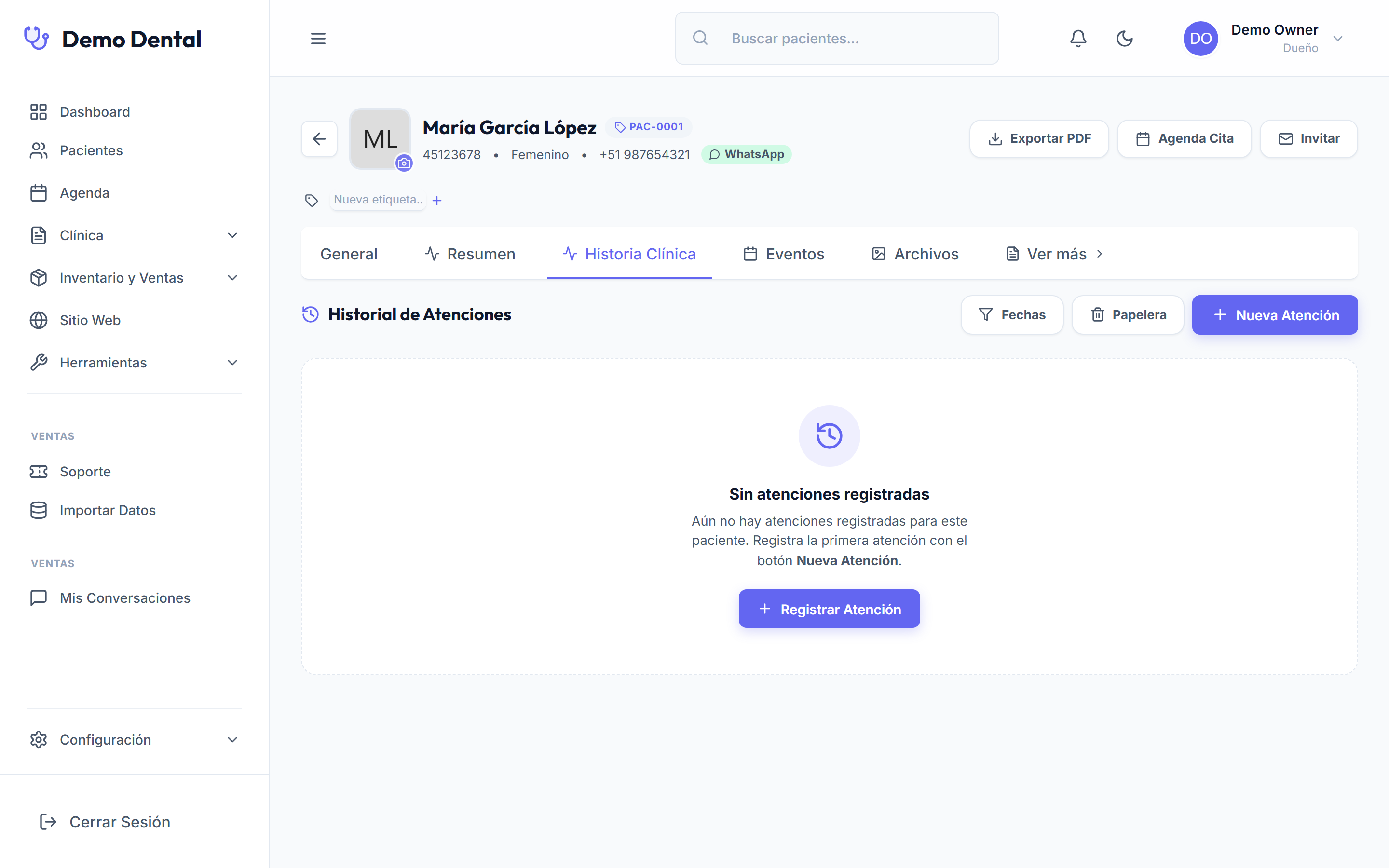Click the DO user avatar
The height and width of the screenshot is (868, 1389).
(1200, 39)
